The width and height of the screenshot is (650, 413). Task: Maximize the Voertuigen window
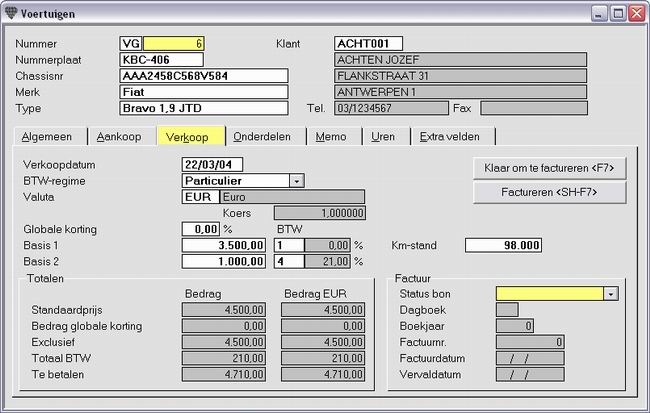click(618, 14)
